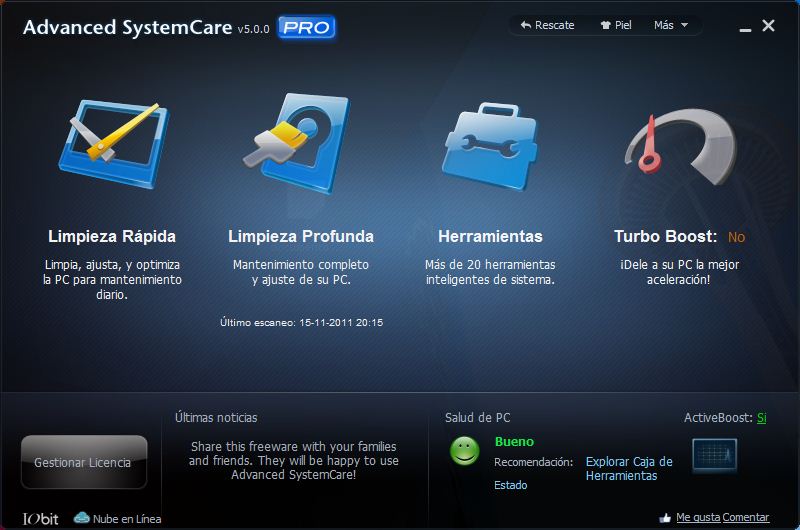Click the Nube en Línea cloud icon

pos(82,518)
